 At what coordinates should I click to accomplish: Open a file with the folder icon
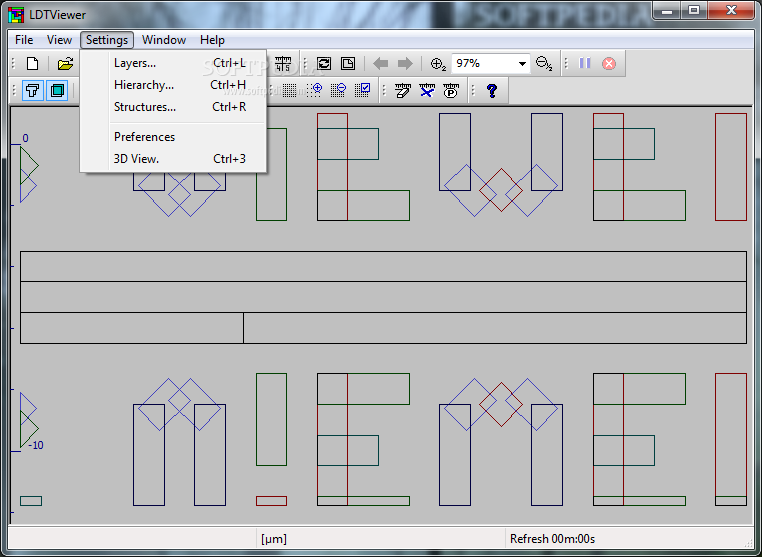coord(65,64)
